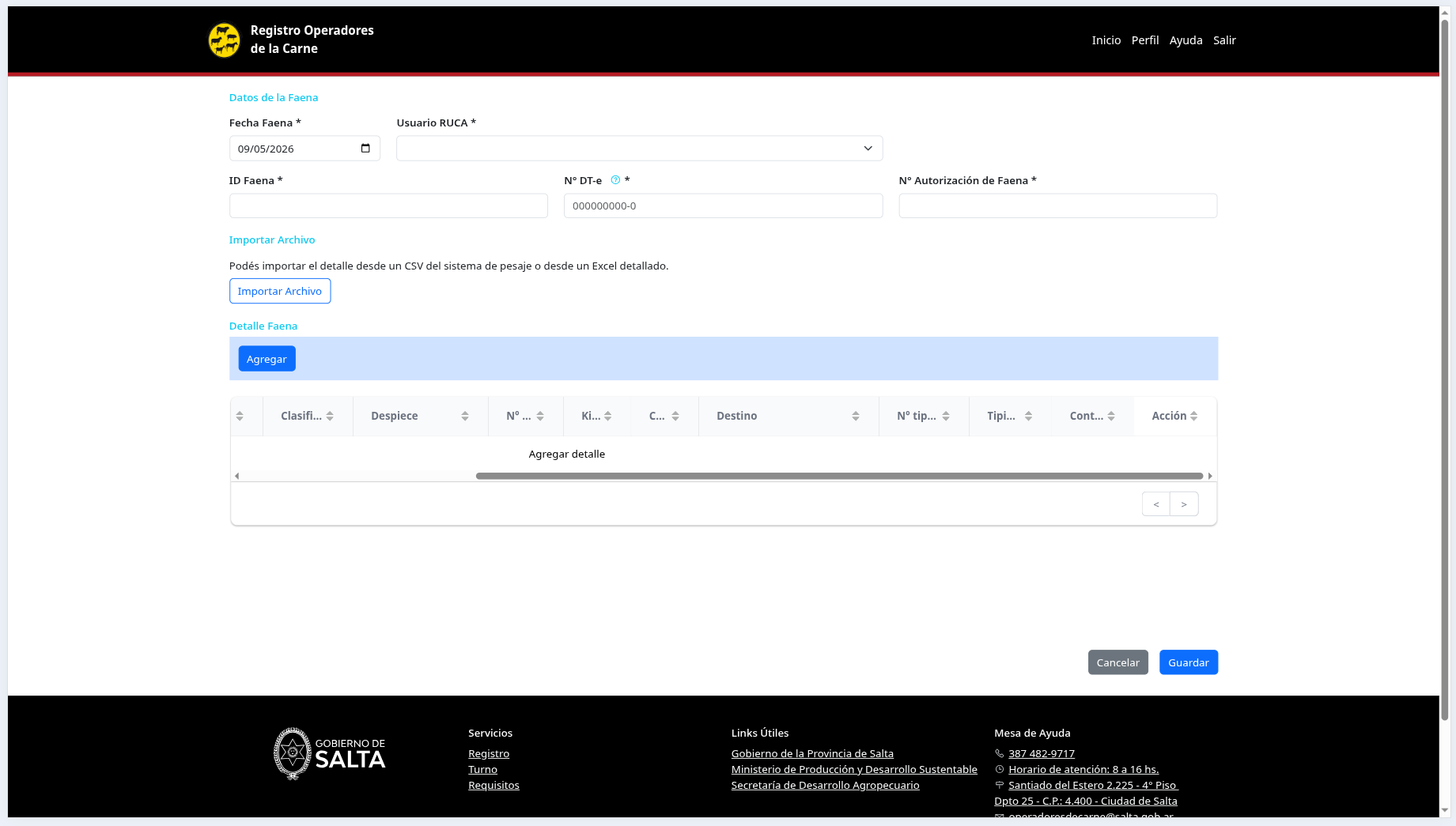The height and width of the screenshot is (826, 1456).
Task: Open Gobierno de la Provincia de Salta link
Action: pyautogui.click(x=812, y=754)
